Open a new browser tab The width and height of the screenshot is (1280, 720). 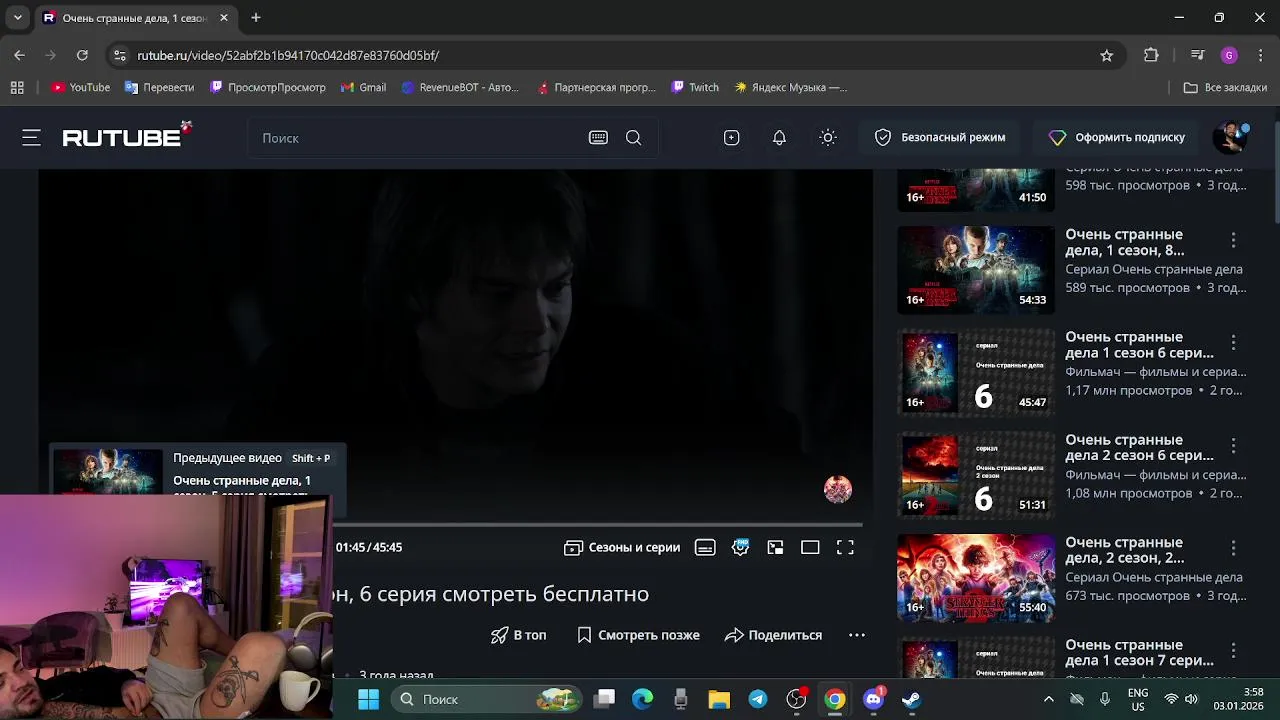(x=256, y=18)
